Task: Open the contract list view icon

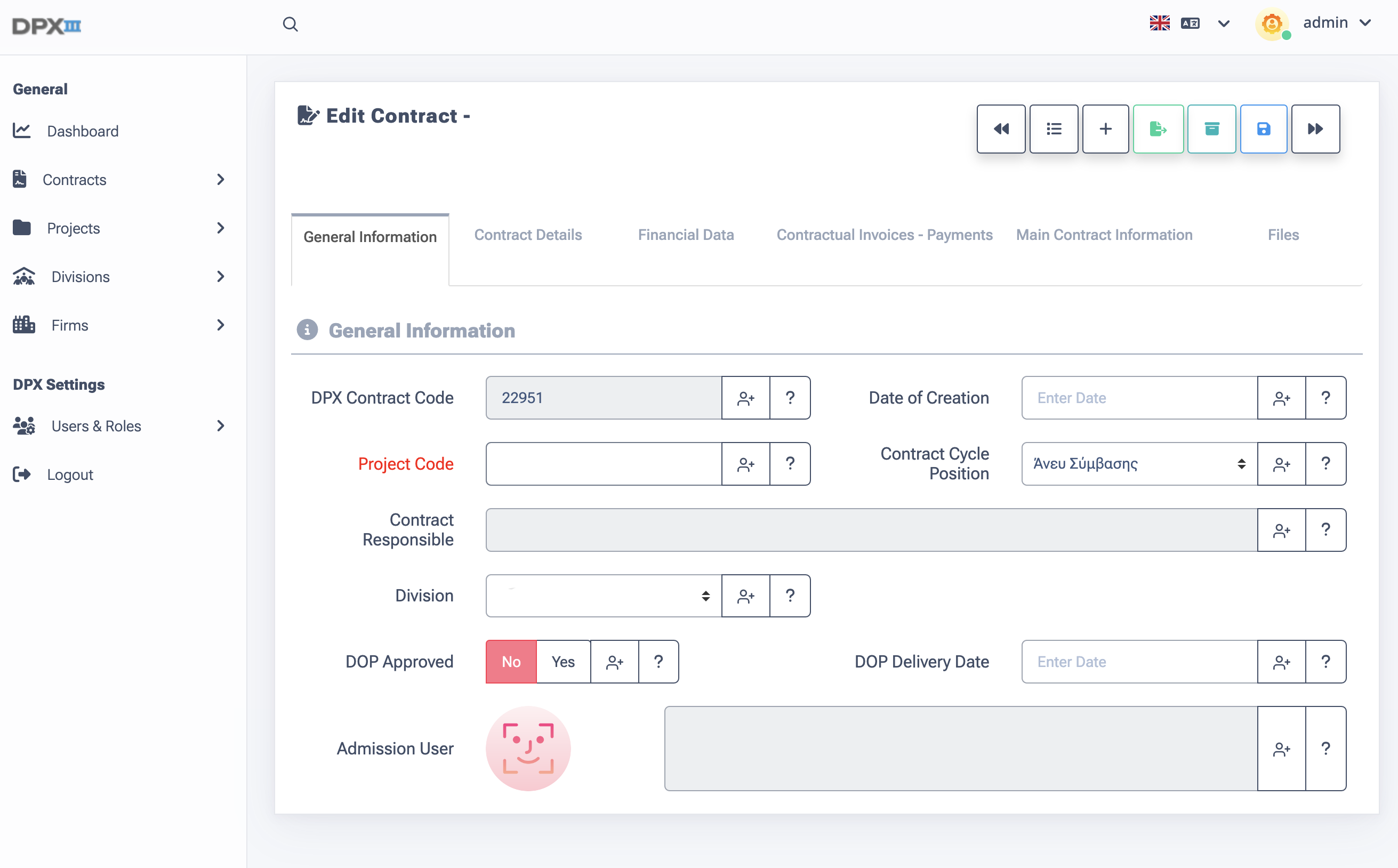Action: pyautogui.click(x=1054, y=128)
